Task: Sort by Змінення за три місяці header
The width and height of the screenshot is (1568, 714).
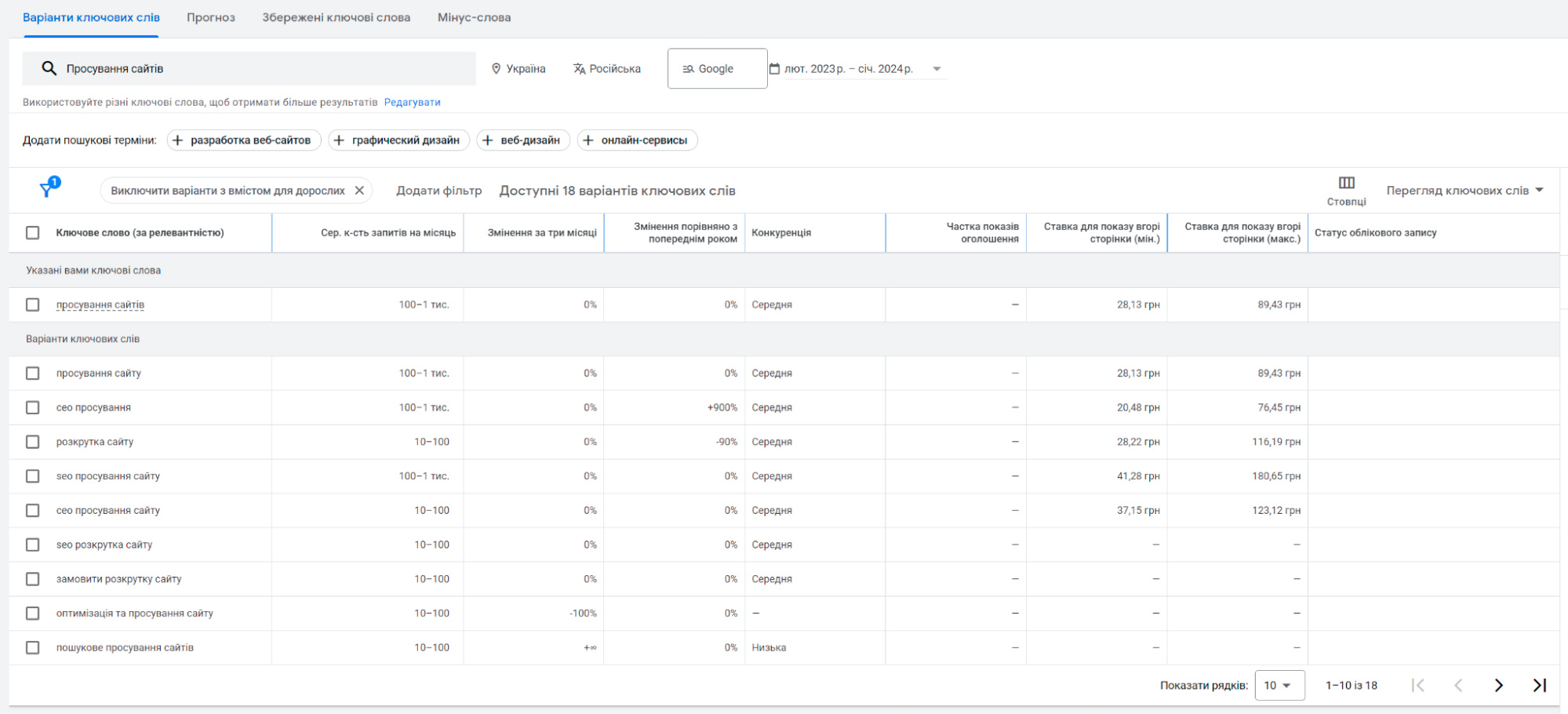Action: click(x=542, y=233)
